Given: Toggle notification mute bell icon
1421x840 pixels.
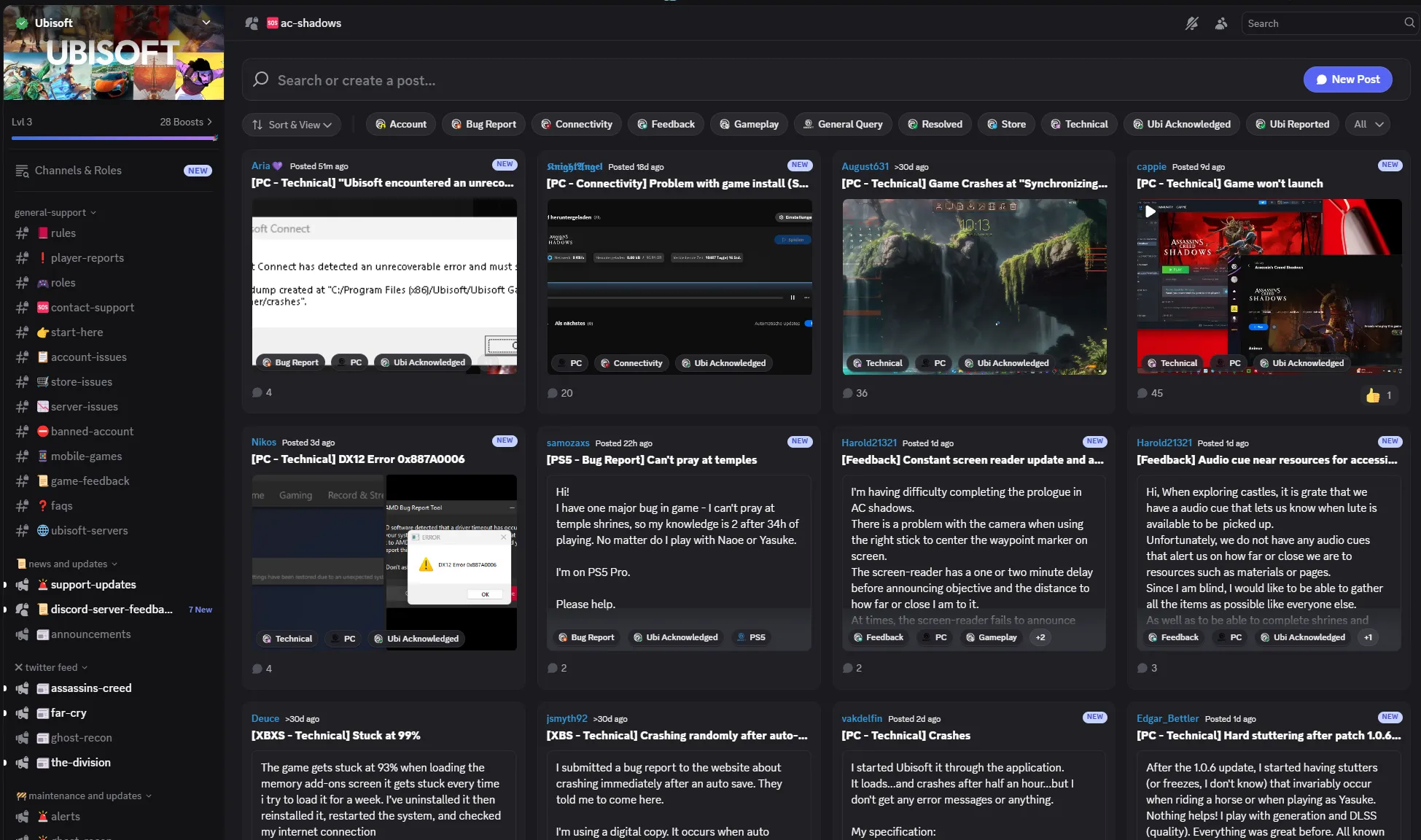Looking at the screenshot, I should coord(1191,23).
